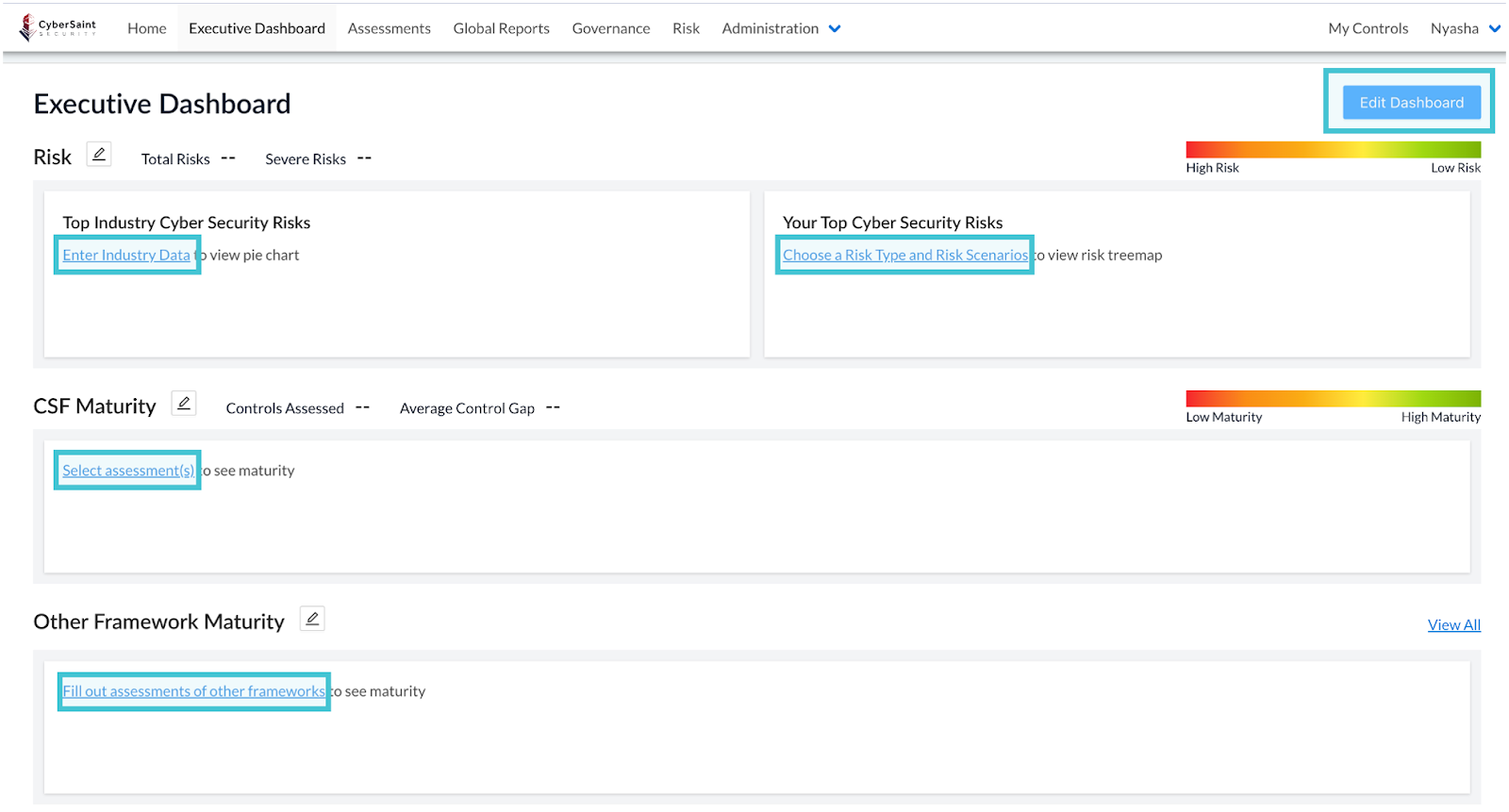
Task: Click the Low Maturity legend label
Action: coord(1224,417)
